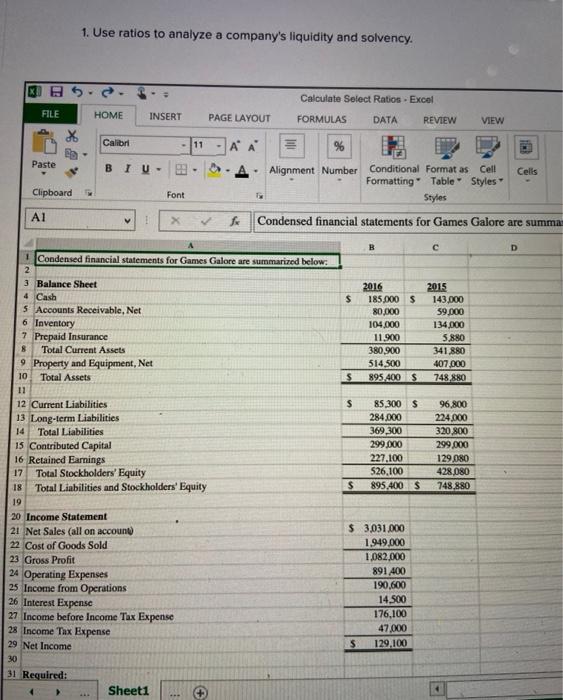Click the Fill Color bucket icon

pos(215,170)
